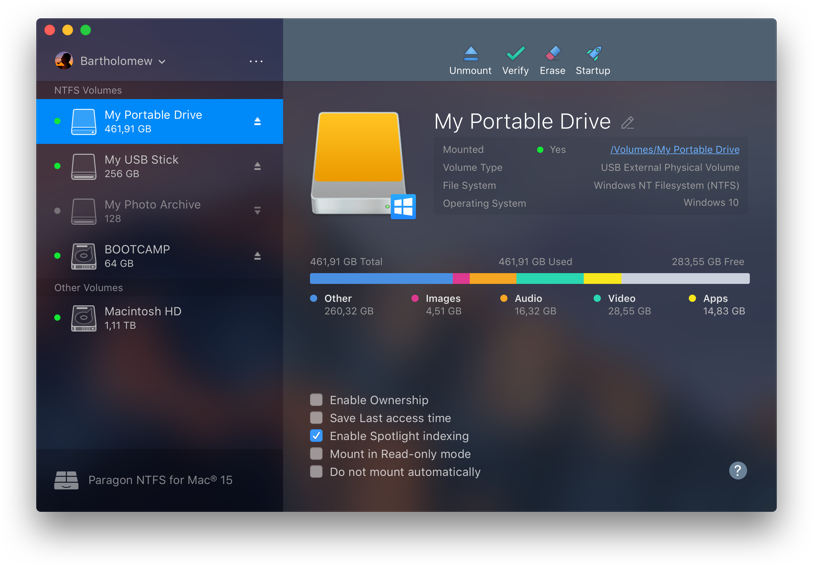
Task: Click the 283,55 GB Free label
Action: click(708, 262)
